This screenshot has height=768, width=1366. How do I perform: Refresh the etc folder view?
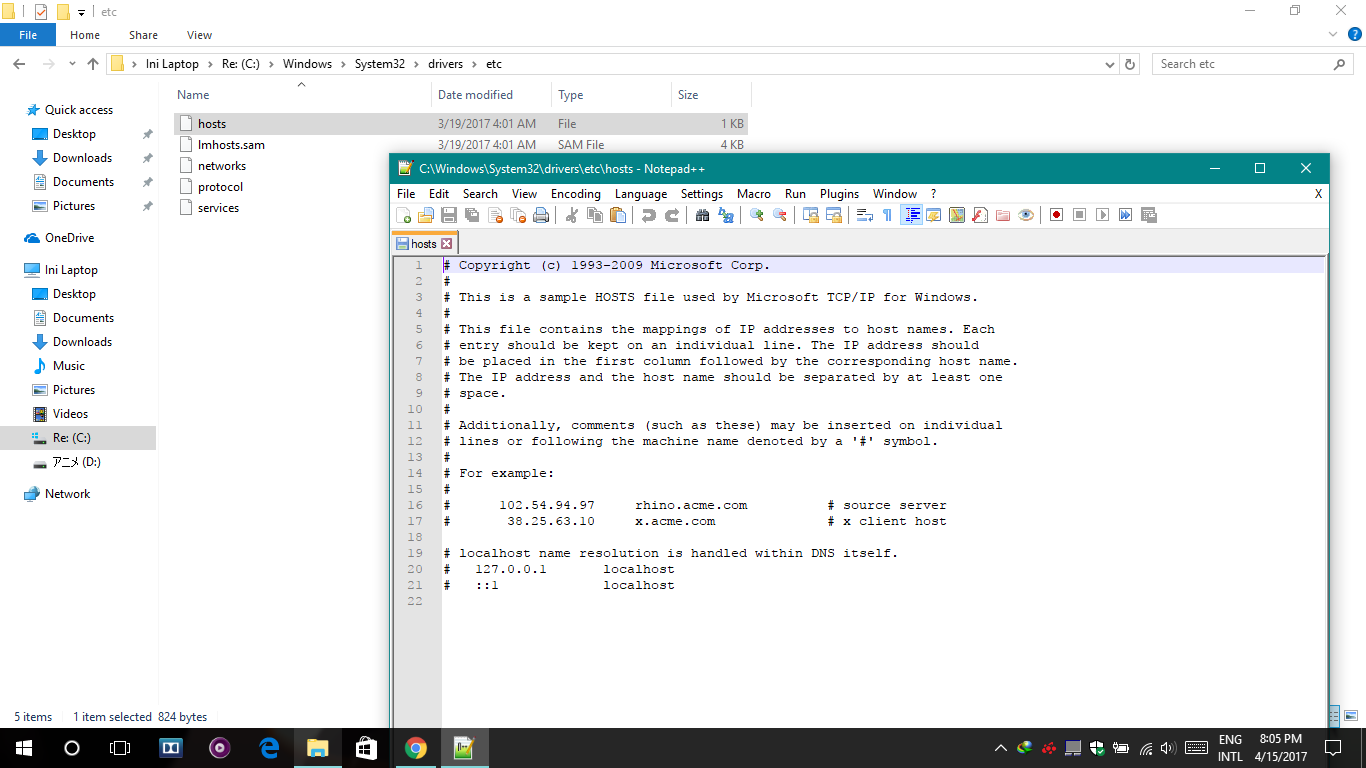[x=1130, y=64]
